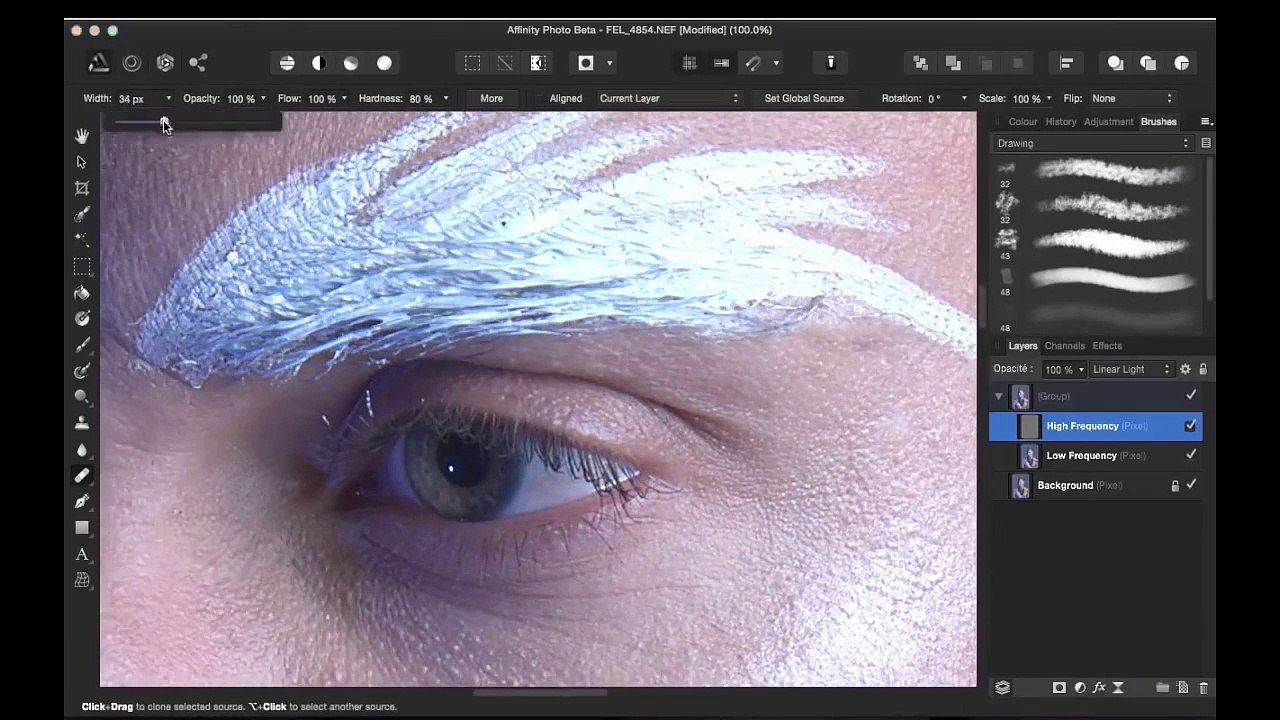Viewport: 1280px width, 720px height.
Task: Switch to Develop persona
Action: click(165, 63)
